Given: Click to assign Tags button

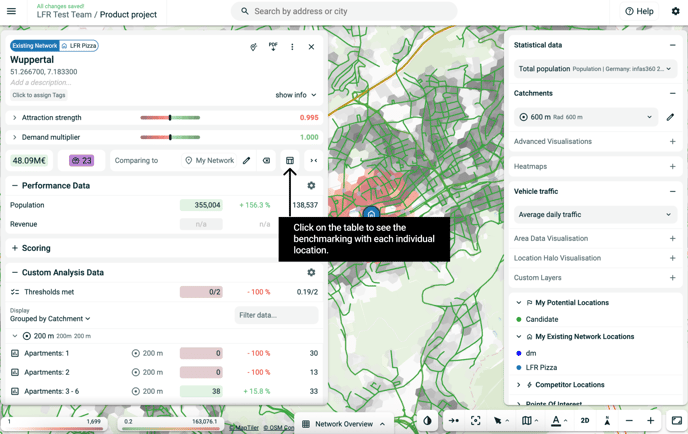Looking at the screenshot, I should (39, 95).
